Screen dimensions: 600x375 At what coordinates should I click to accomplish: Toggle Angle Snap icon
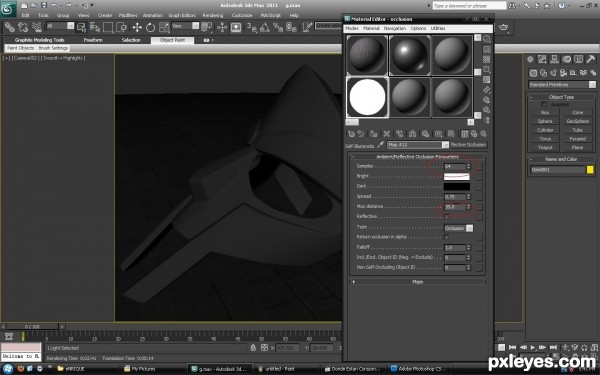(x=265, y=27)
